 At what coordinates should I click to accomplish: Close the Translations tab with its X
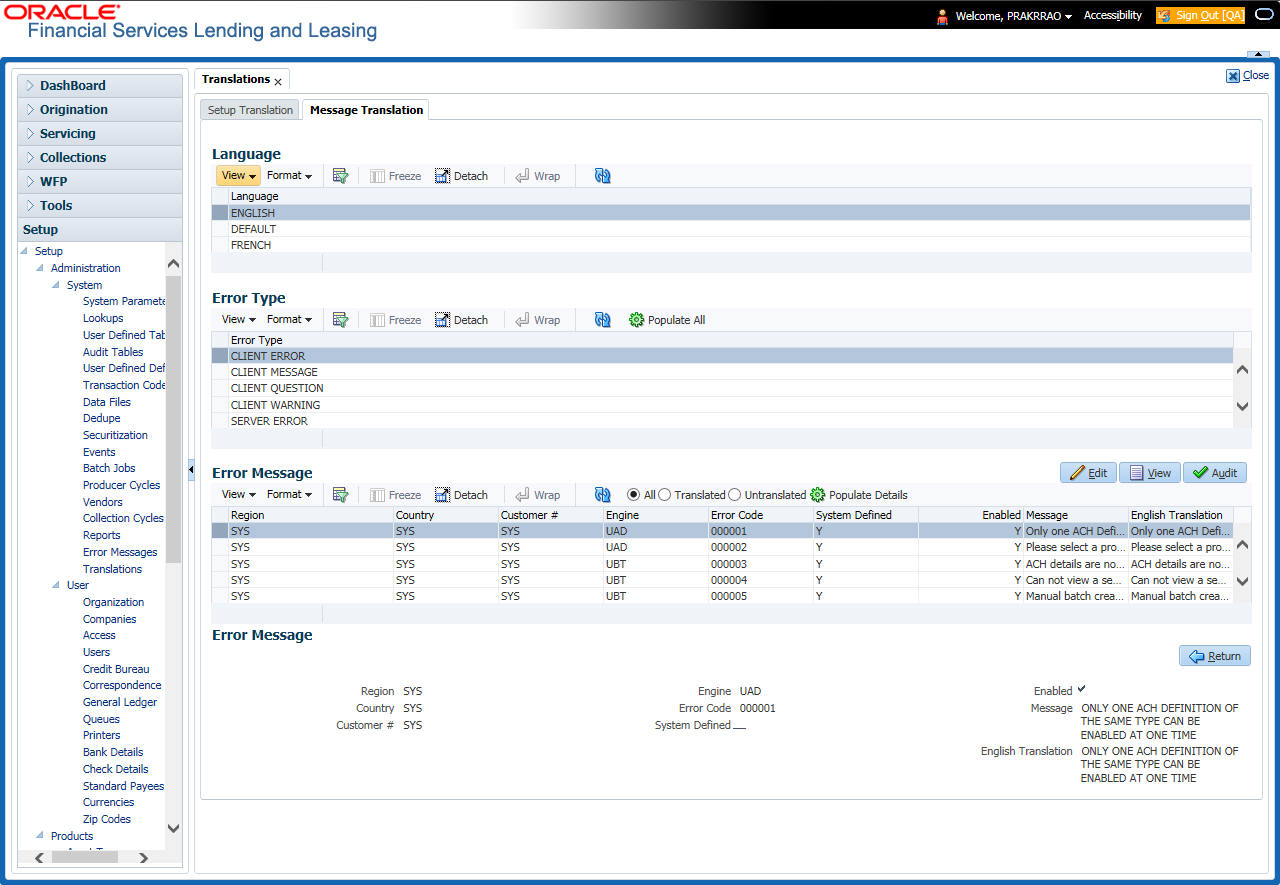click(278, 81)
